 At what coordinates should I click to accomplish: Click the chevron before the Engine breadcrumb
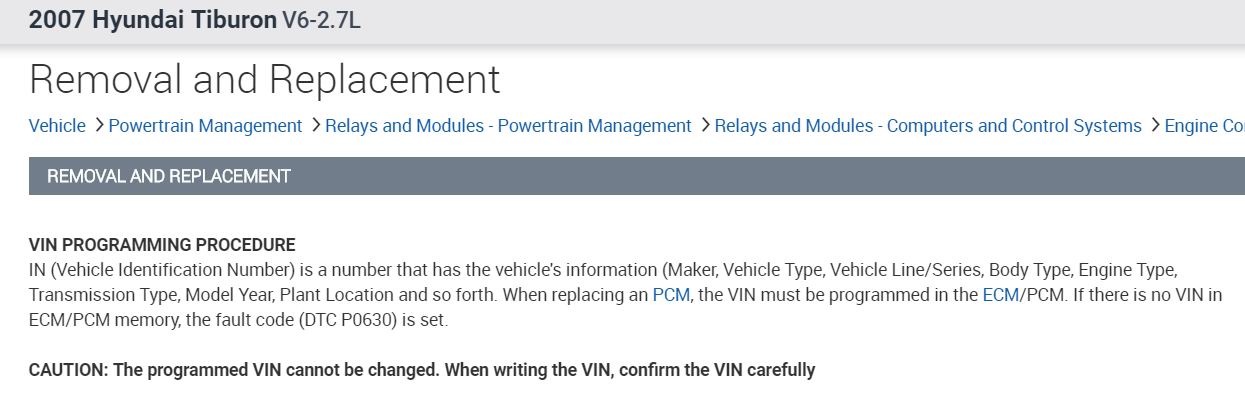point(1154,126)
